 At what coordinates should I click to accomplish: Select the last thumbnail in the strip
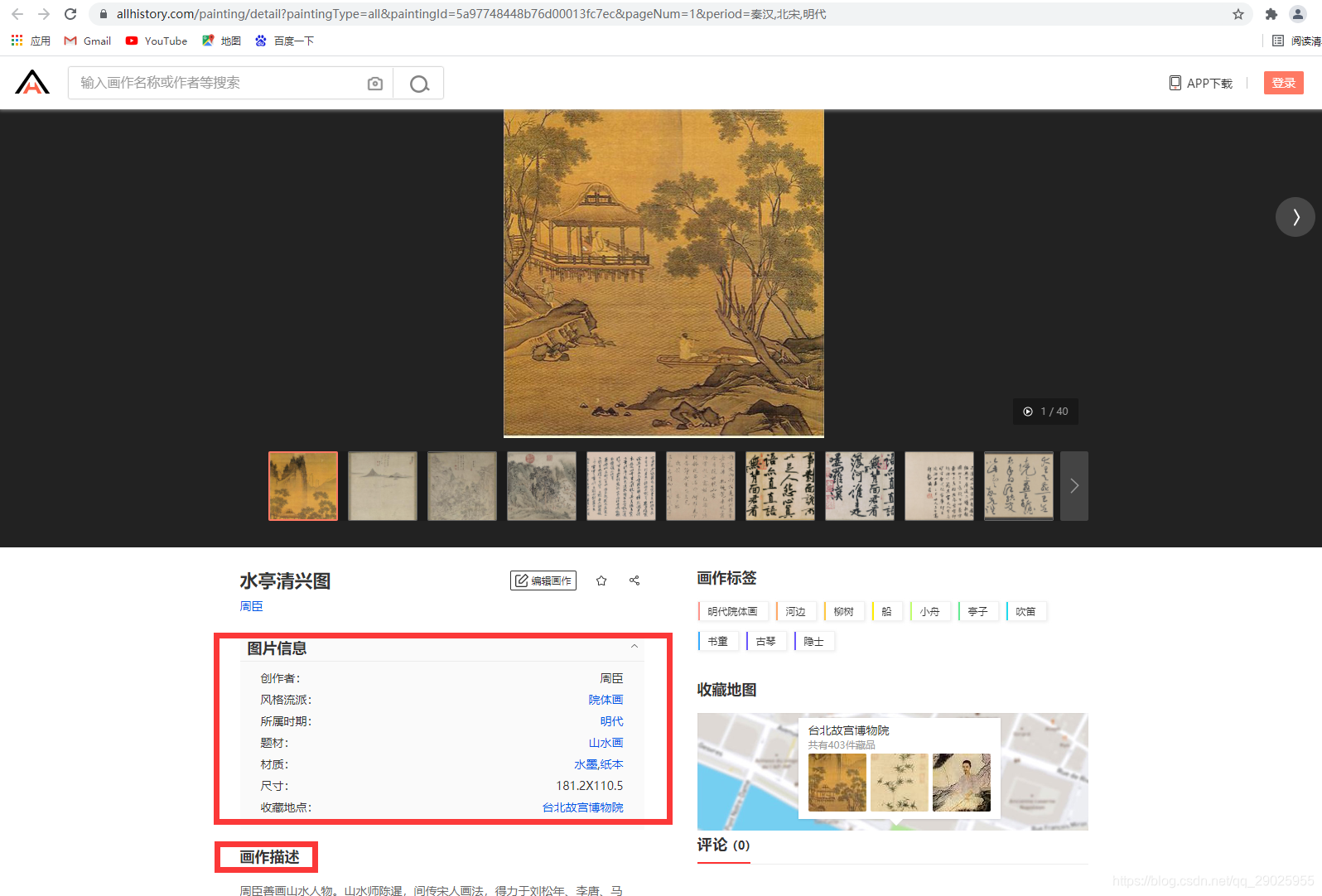(x=1019, y=486)
